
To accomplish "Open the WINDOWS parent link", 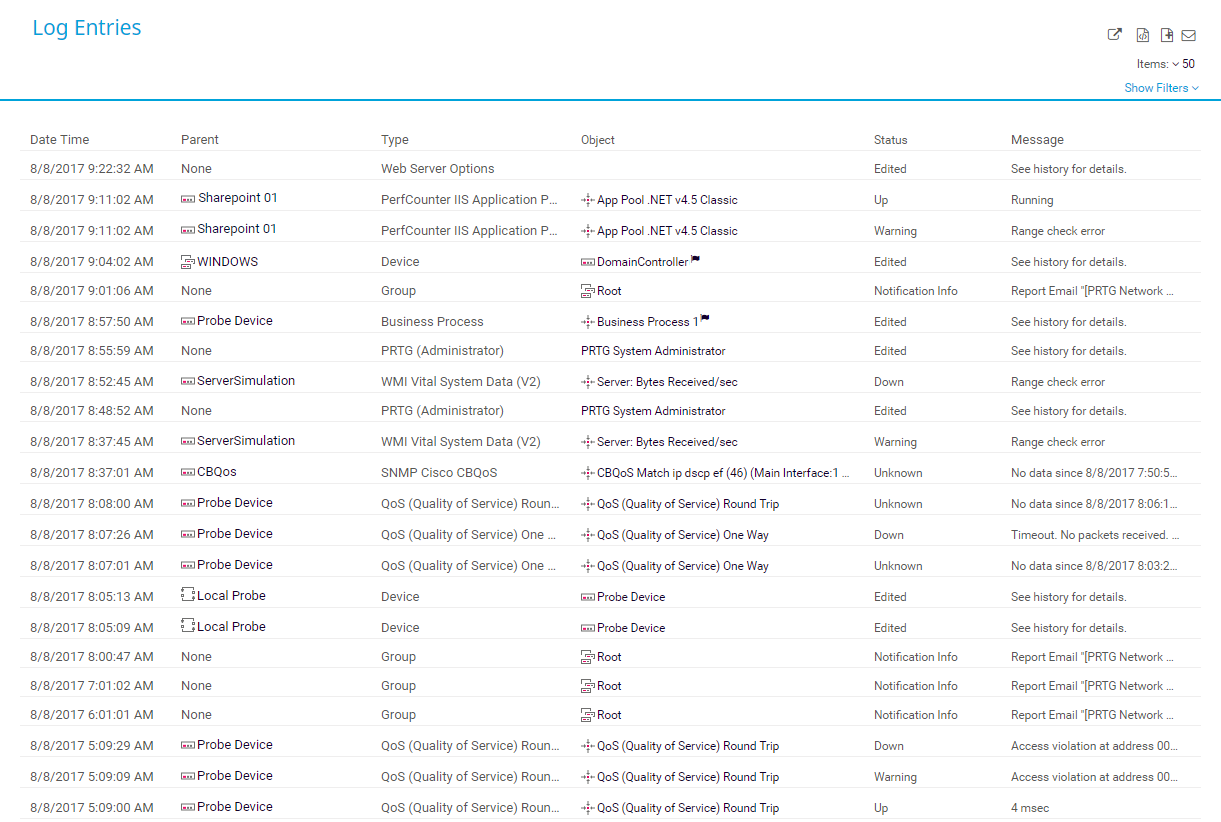I will coord(227,262).
